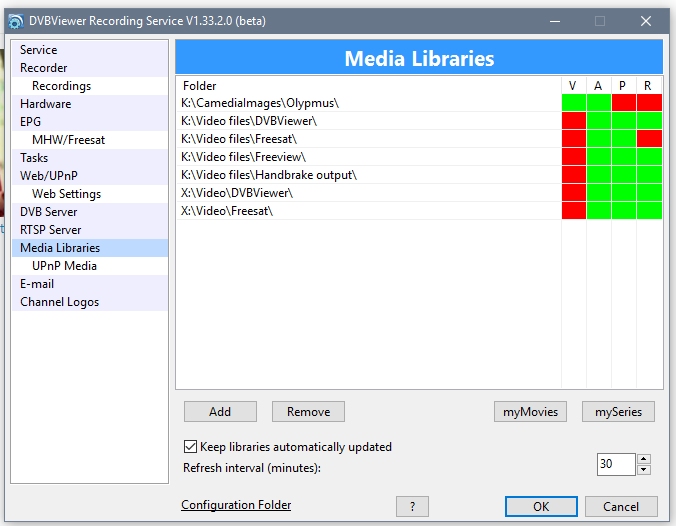Select Media Libraries in the sidebar
This screenshot has width=676, height=526.
coord(90,248)
